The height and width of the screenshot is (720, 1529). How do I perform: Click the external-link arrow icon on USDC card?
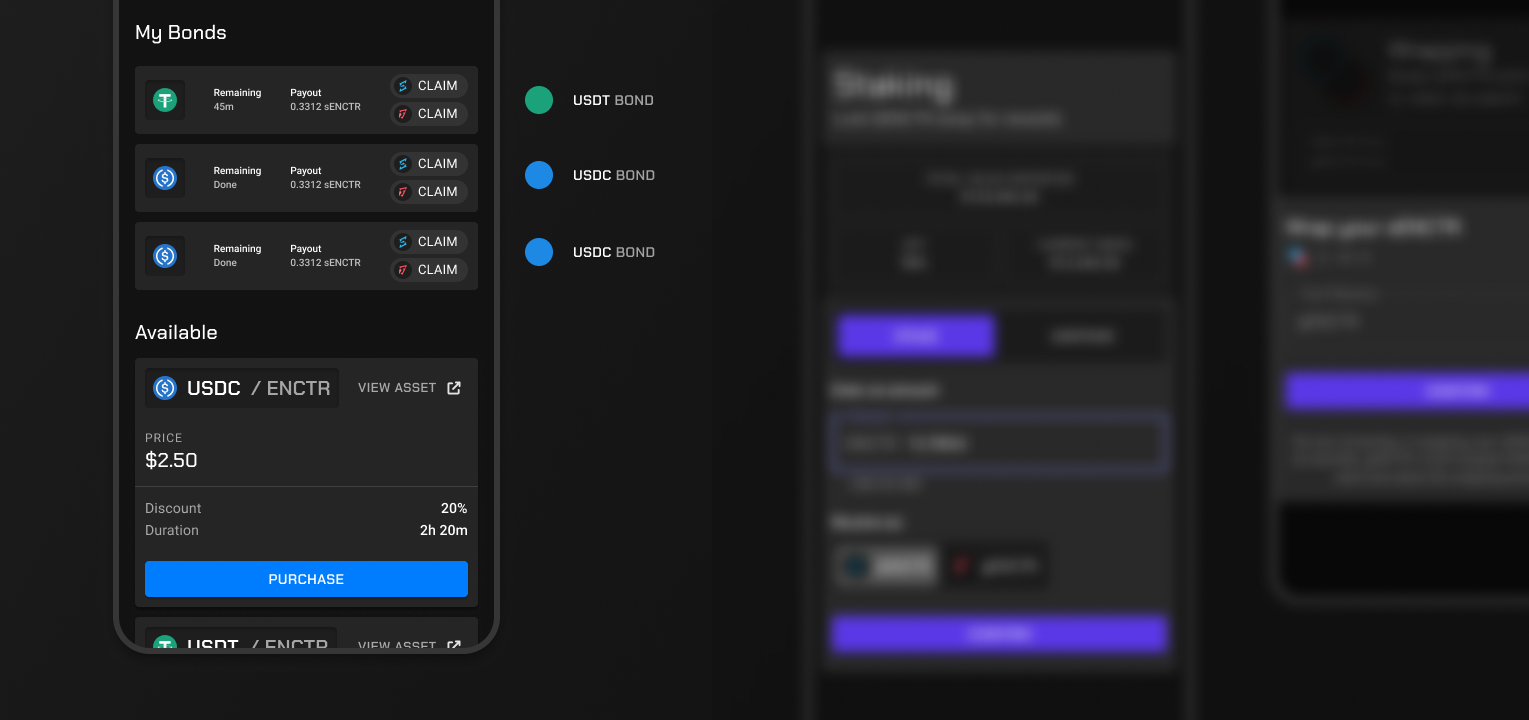point(454,388)
